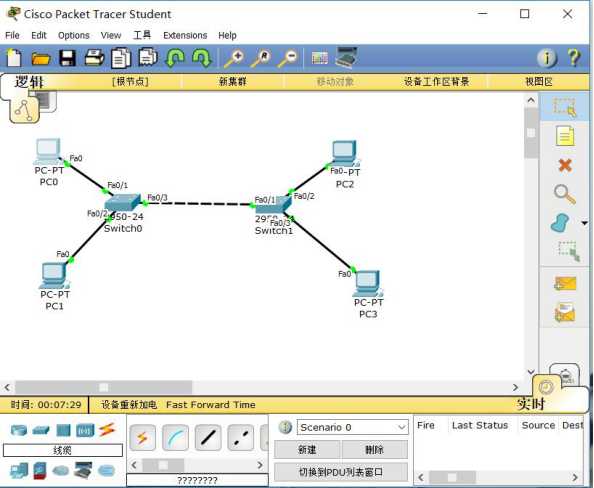
Task: Select the PC3 computer on canvas
Action: 367,283
